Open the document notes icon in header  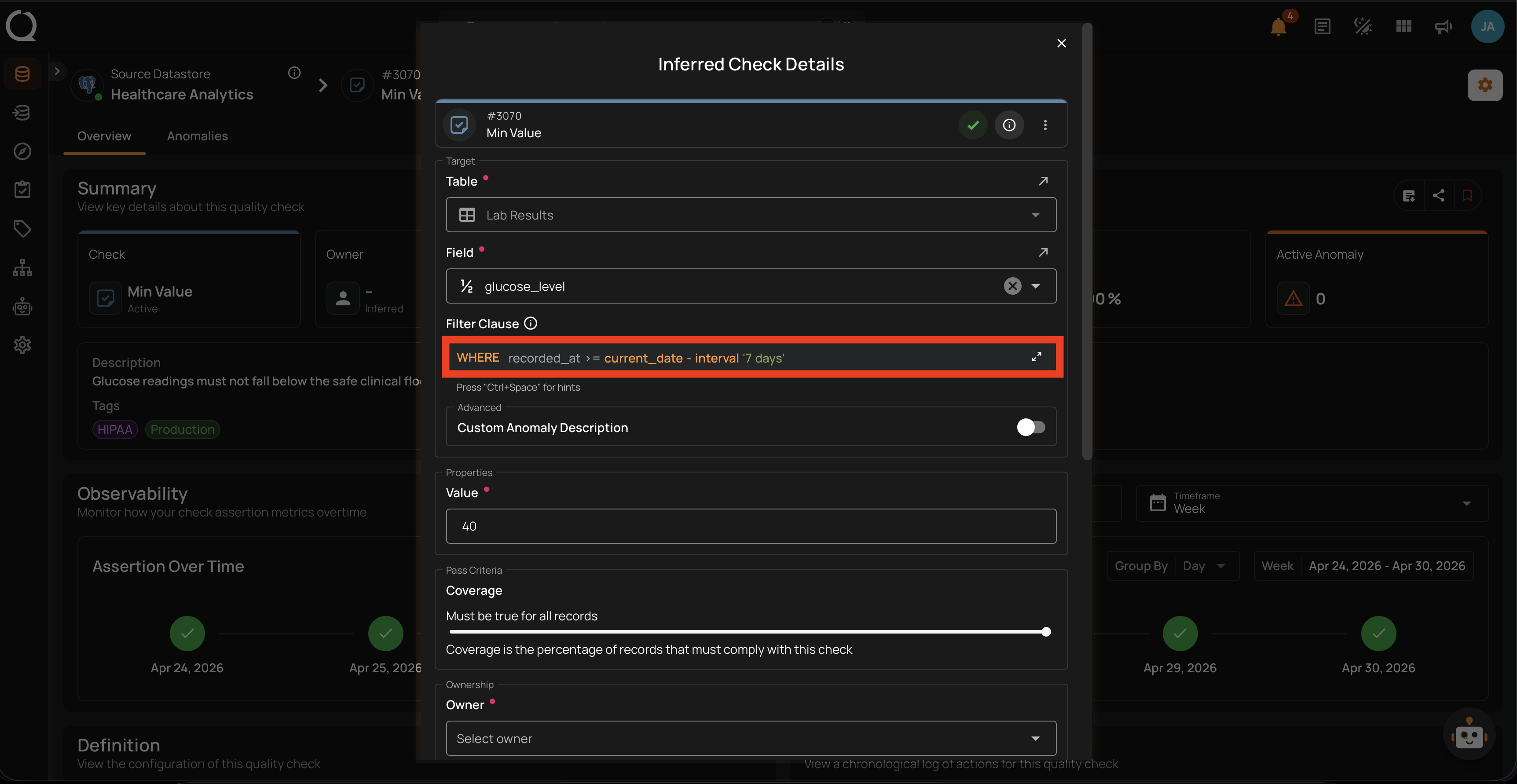(x=1322, y=26)
